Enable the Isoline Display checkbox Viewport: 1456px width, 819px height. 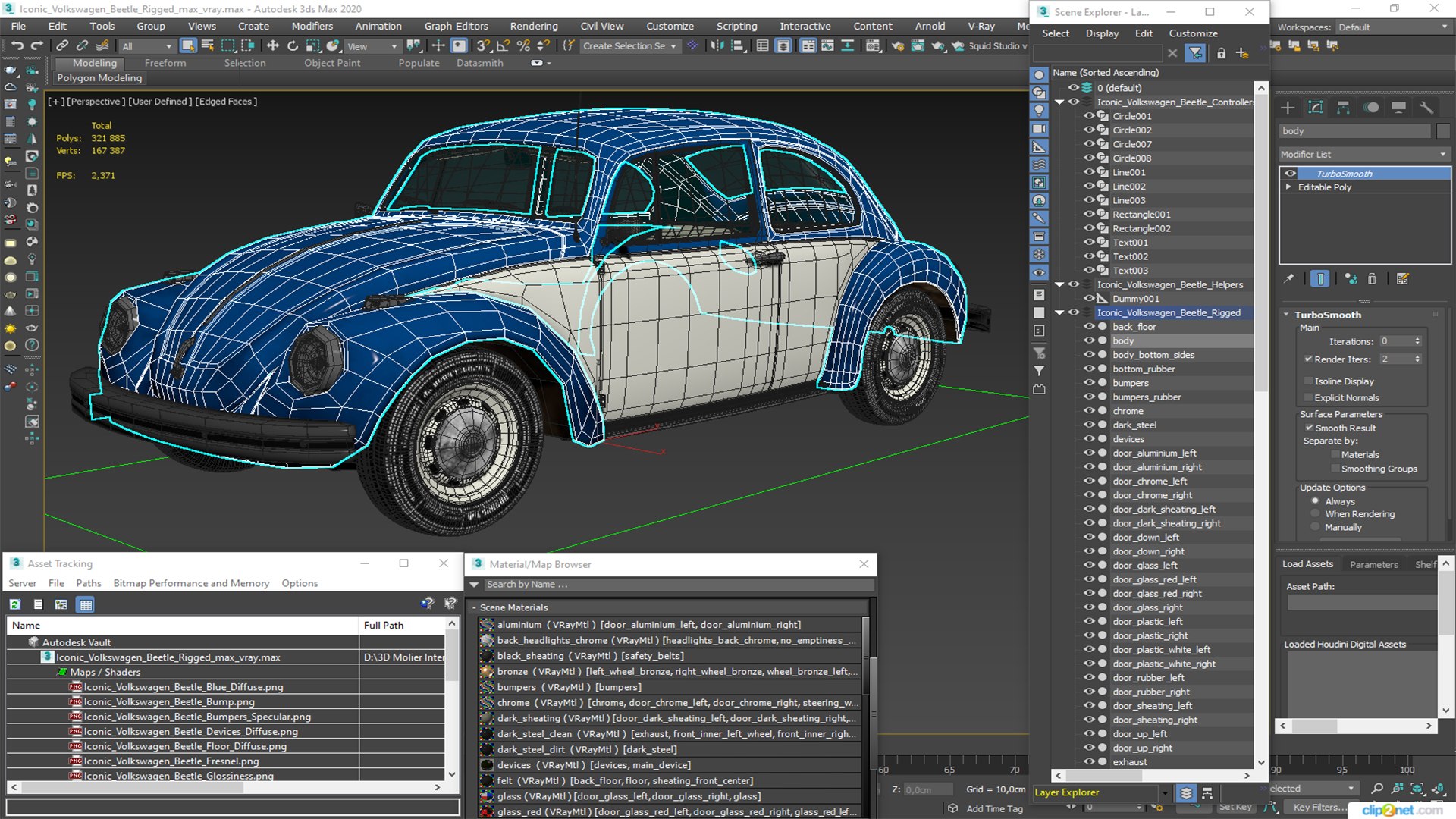(x=1308, y=381)
